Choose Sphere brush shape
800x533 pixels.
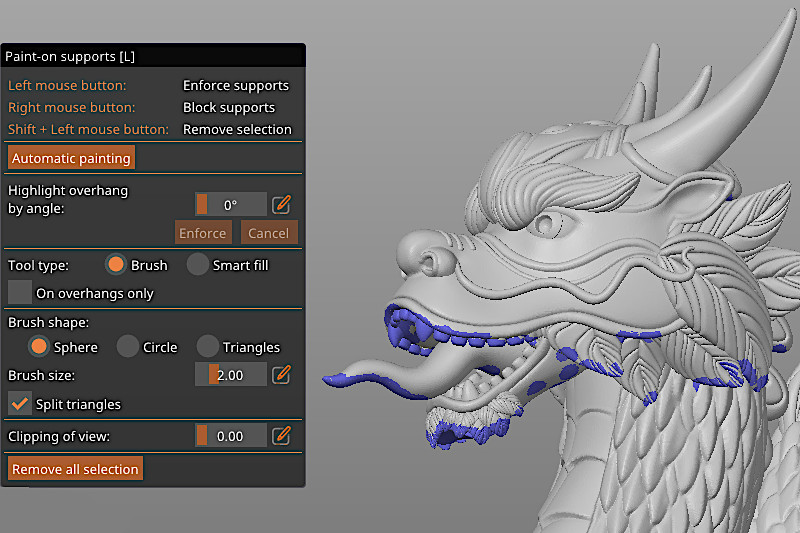(39, 347)
